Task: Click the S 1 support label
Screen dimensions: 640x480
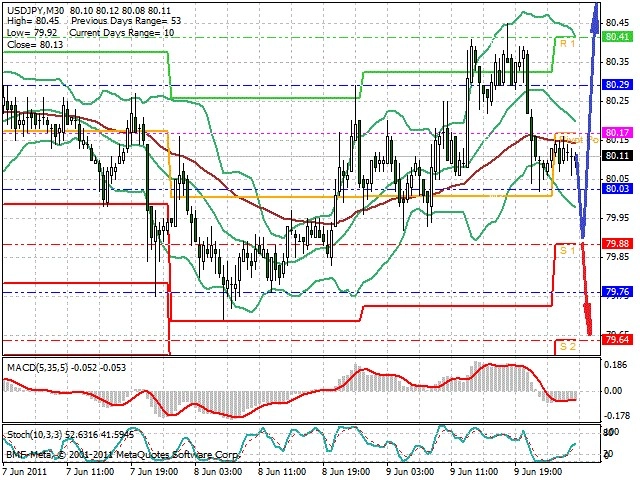Action: 567,250
